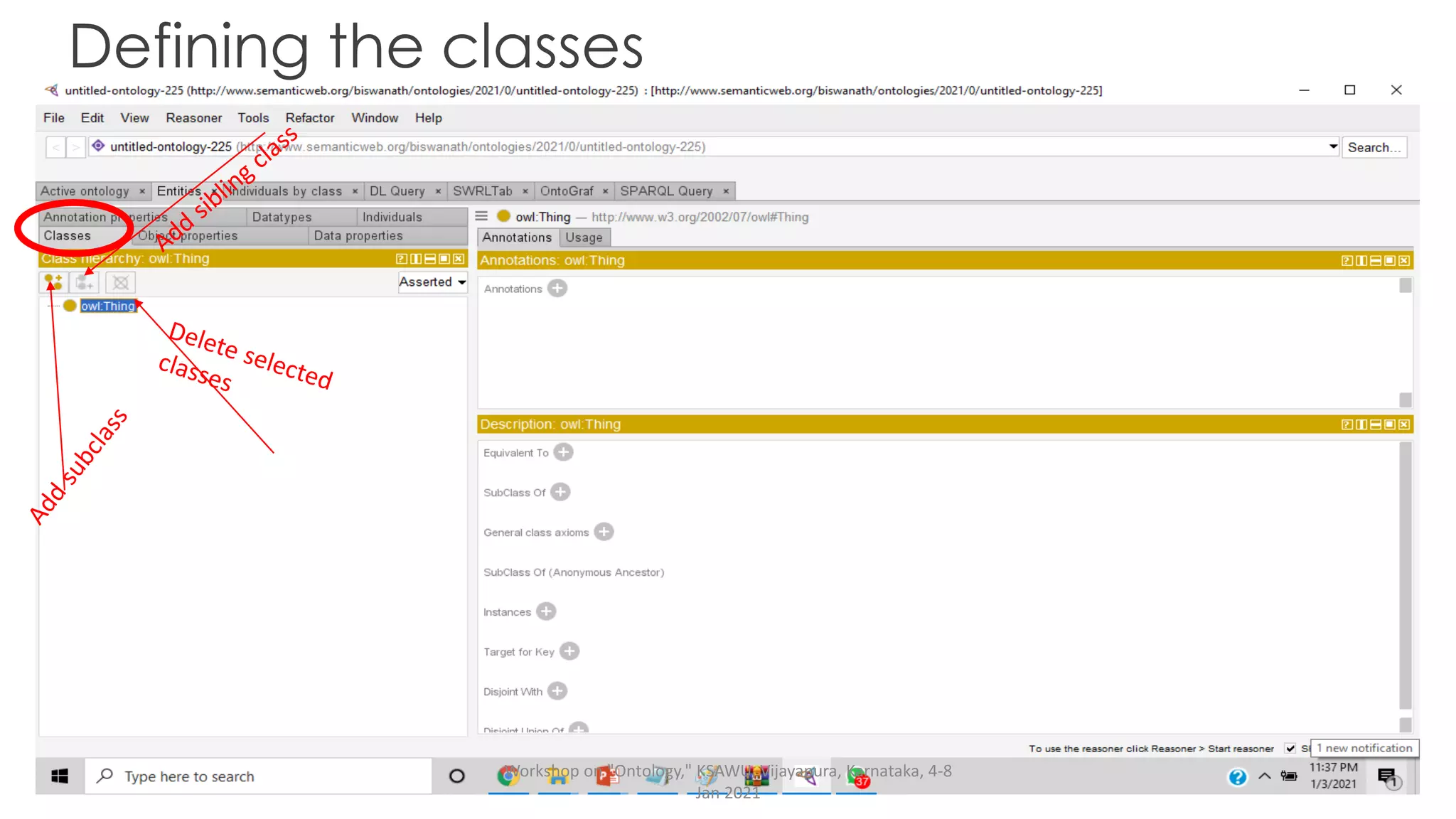Toggle the checkbox next to the reasoner hint
The height and width of the screenshot is (819, 1456).
pos(1290,748)
